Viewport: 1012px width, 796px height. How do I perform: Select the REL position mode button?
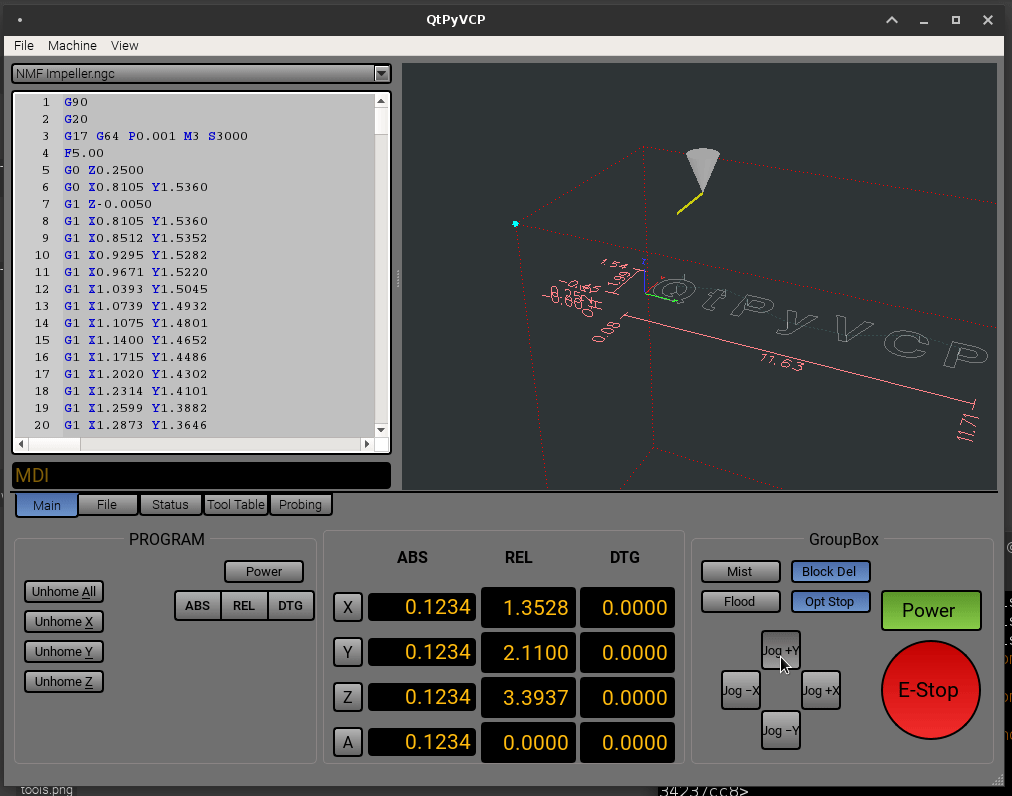pyautogui.click(x=244, y=606)
